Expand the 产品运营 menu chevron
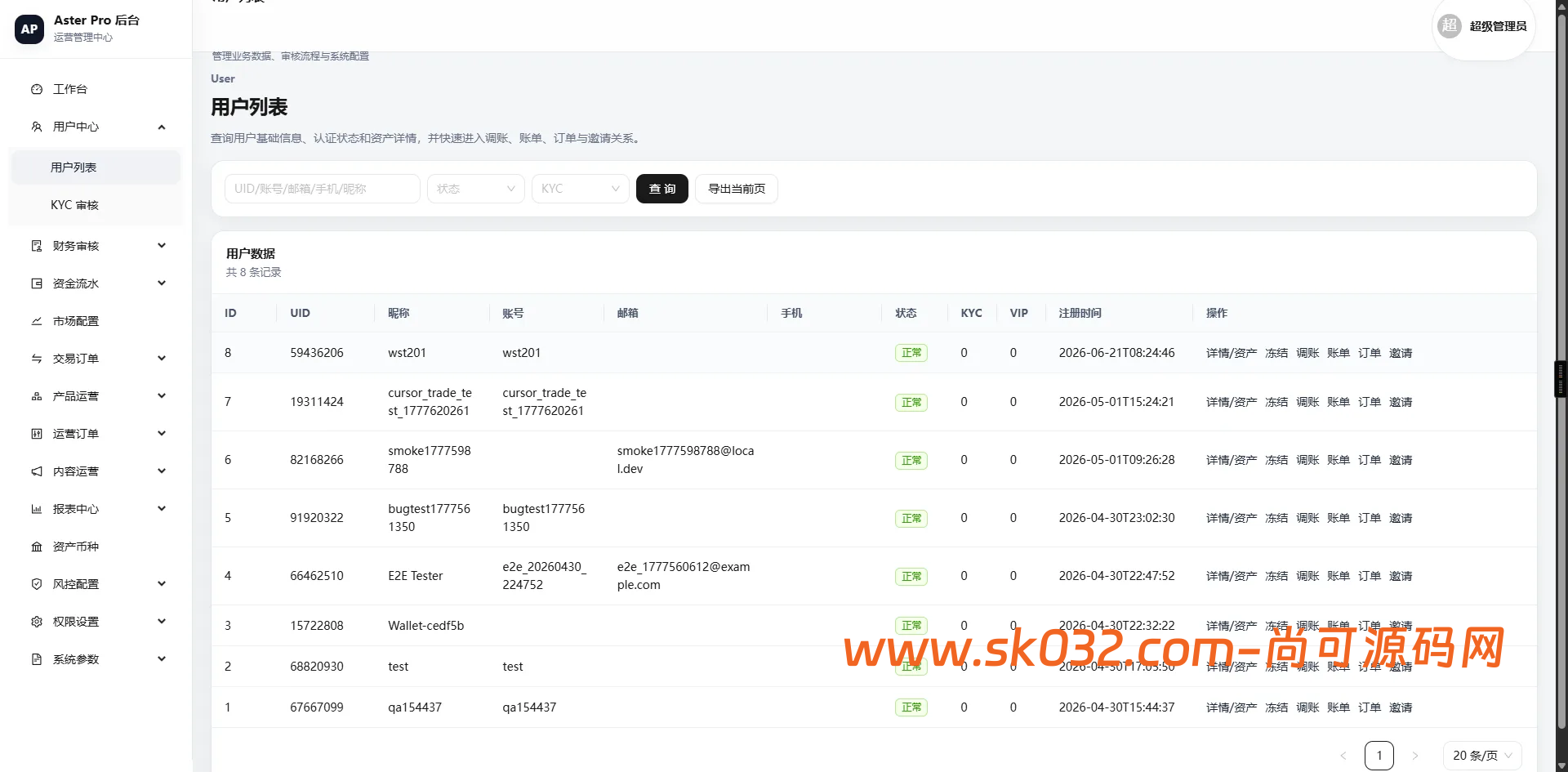Screen dimensions: 1568x772 [162, 396]
